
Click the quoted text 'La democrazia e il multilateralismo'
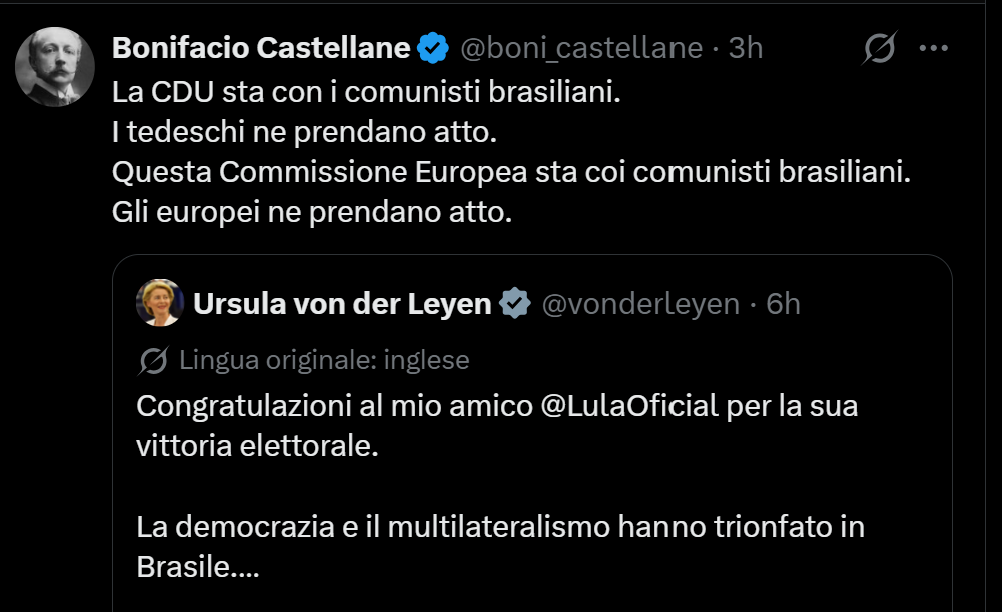click(x=373, y=527)
